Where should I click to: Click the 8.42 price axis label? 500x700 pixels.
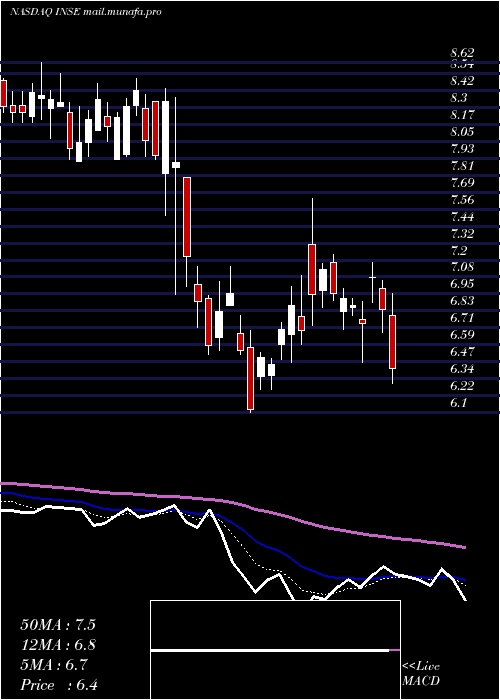pos(462,81)
